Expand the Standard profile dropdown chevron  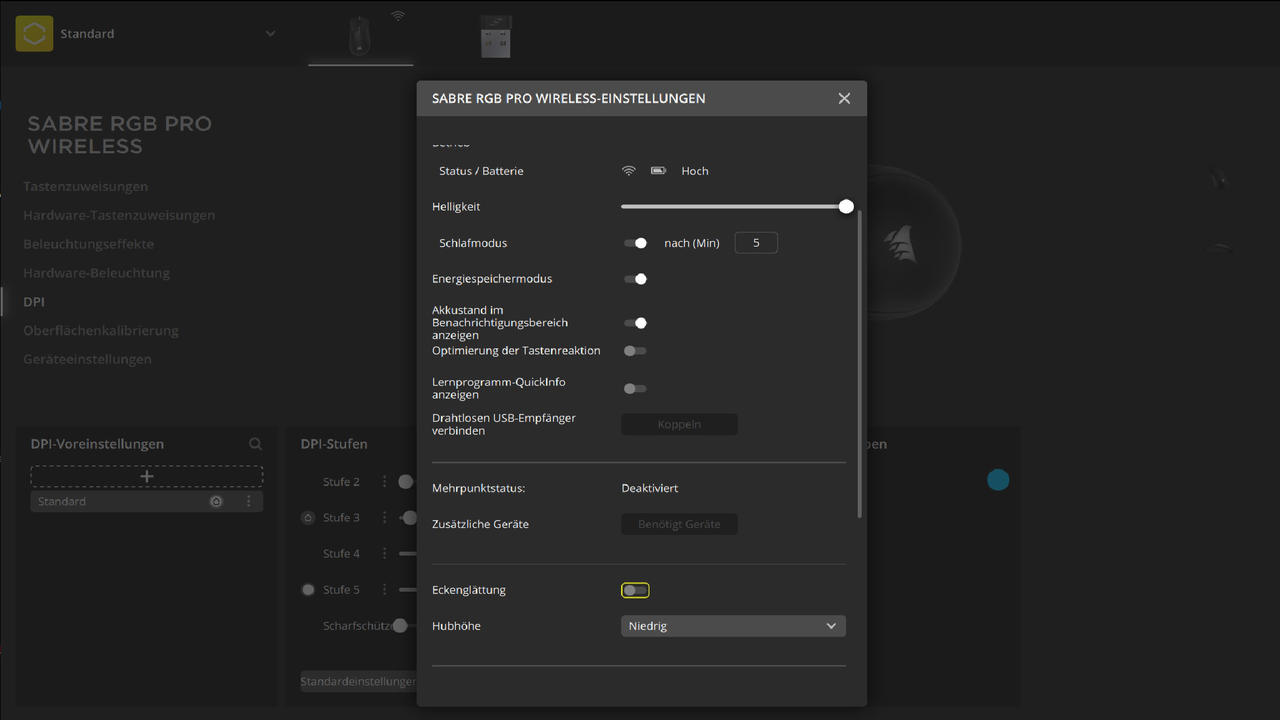270,34
